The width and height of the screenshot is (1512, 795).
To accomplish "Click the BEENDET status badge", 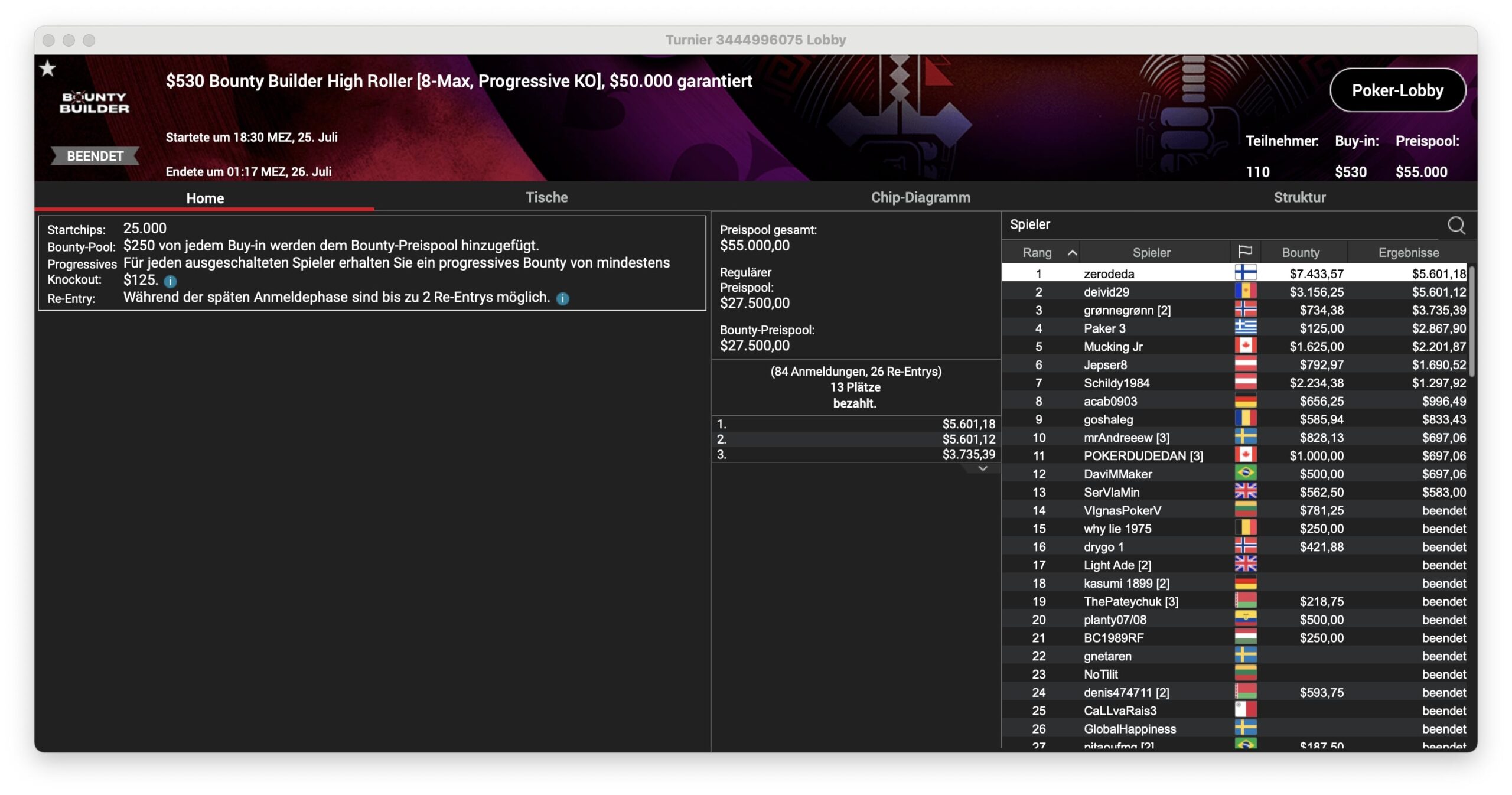I will coord(94,156).
